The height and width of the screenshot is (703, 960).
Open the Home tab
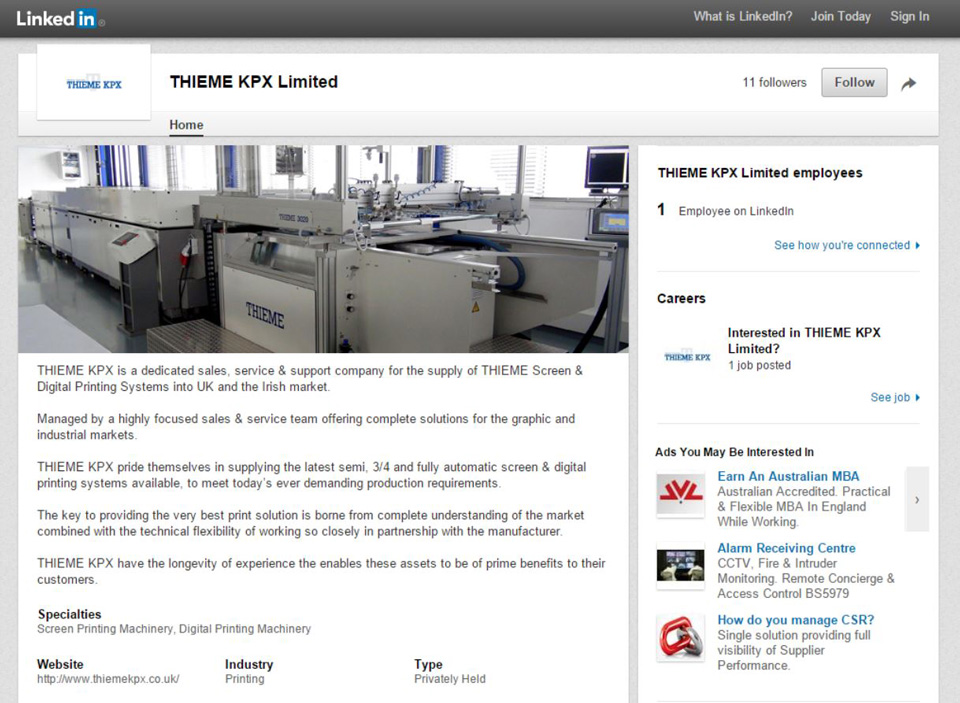pos(186,125)
